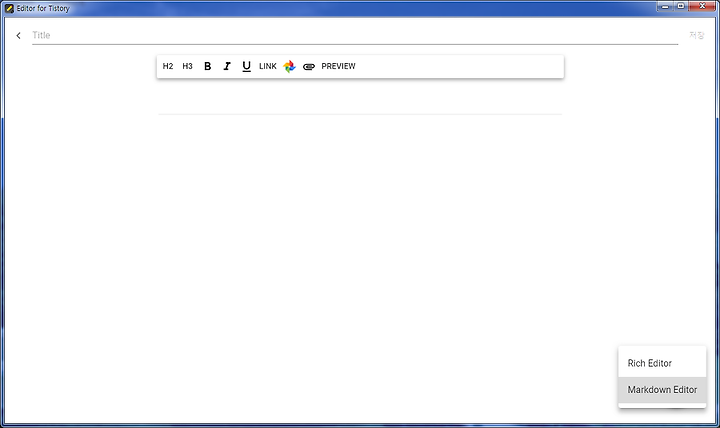Attach a file with the paperclip icon
Image resolution: width=720 pixels, height=428 pixels.
click(x=309, y=67)
